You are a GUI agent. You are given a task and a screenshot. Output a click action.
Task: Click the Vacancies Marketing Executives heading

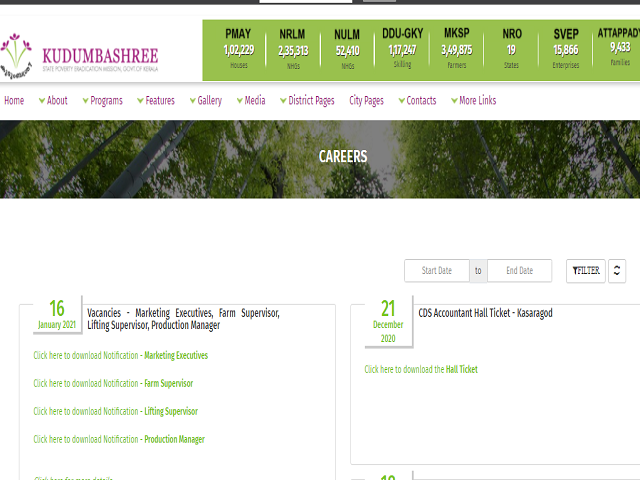183,319
